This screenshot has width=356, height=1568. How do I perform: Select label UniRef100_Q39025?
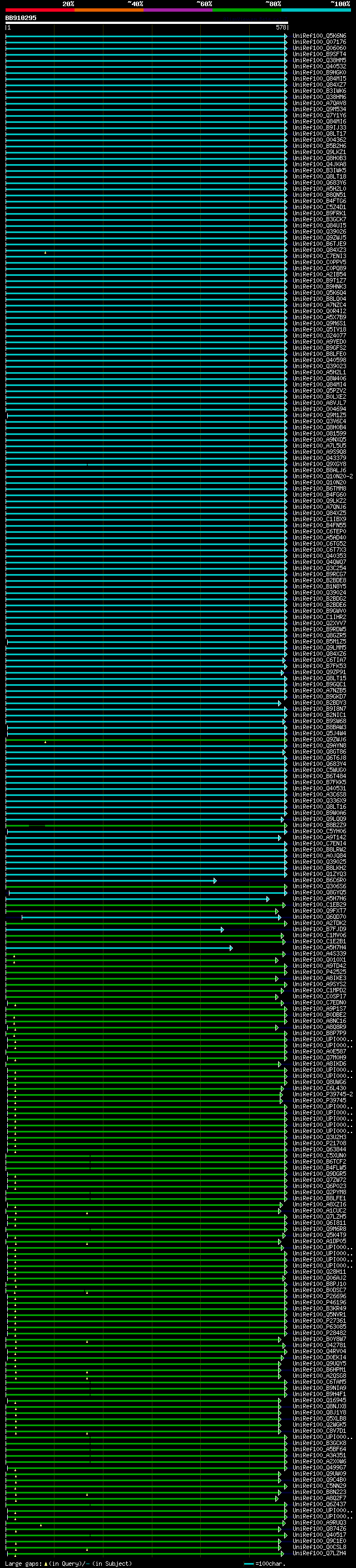(319, 862)
